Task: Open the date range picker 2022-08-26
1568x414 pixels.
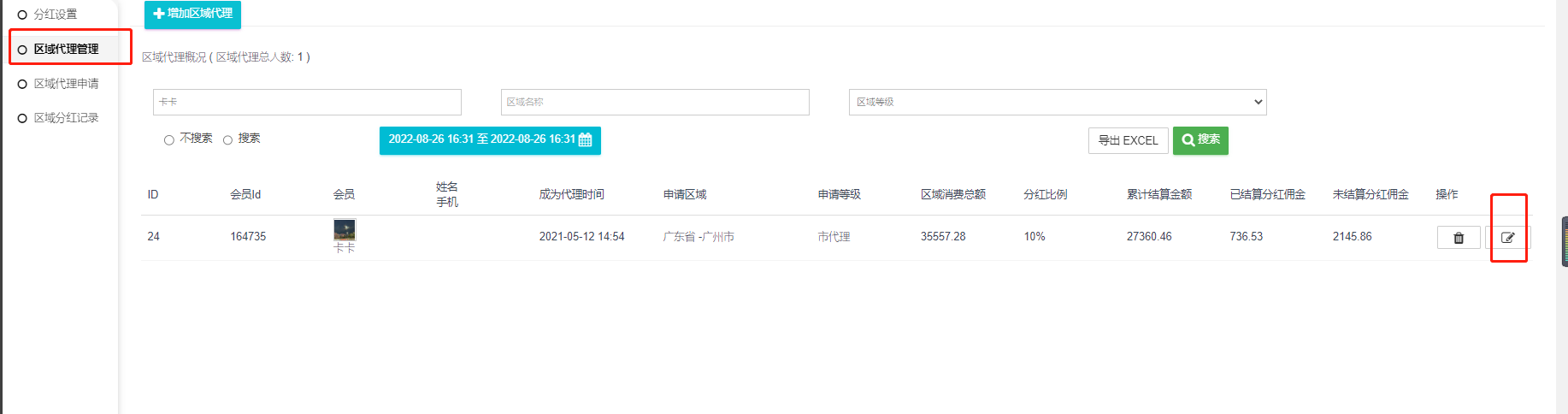Action: (x=481, y=140)
